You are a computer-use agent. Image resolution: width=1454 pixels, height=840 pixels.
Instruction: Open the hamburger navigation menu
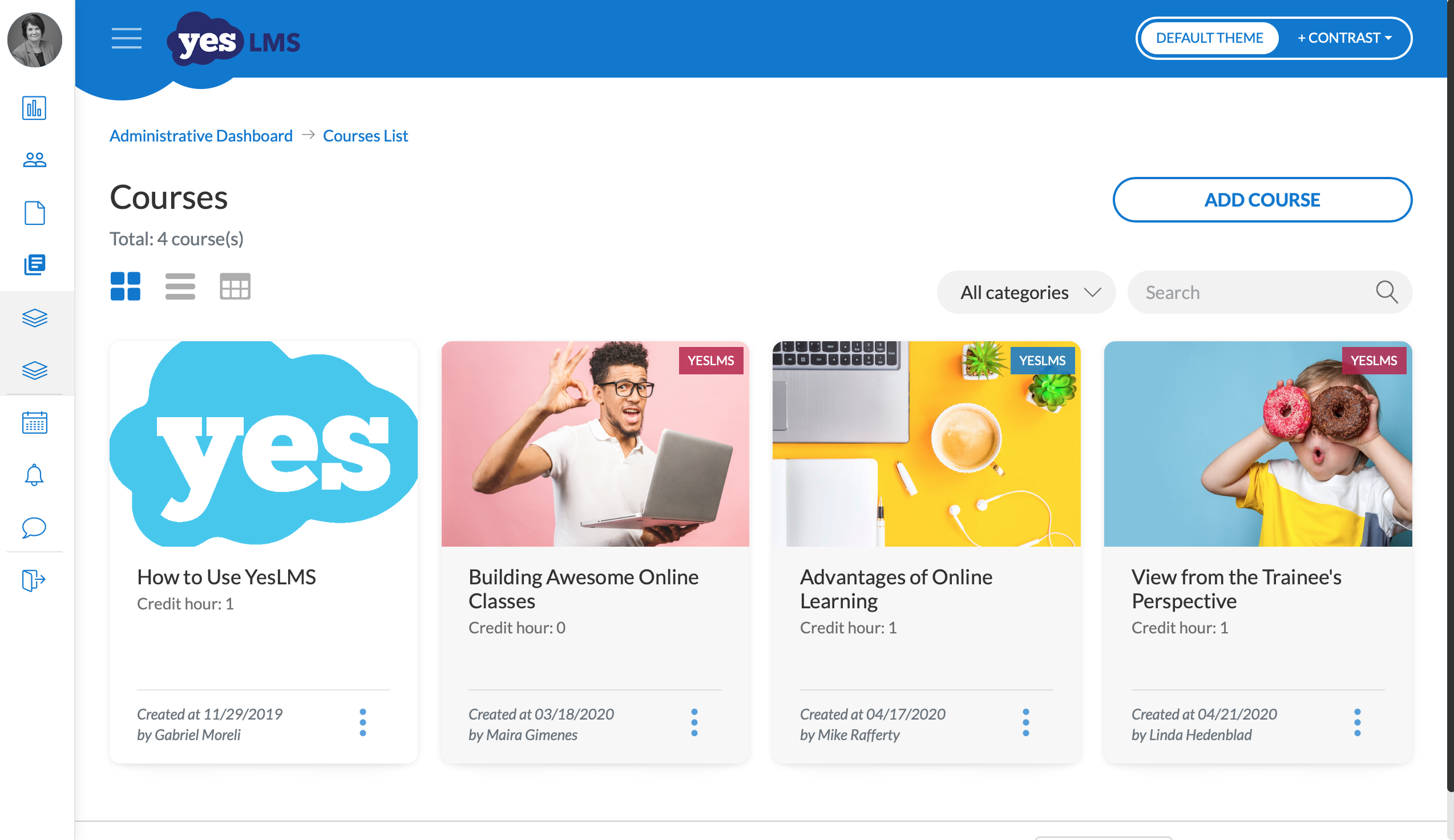point(126,39)
